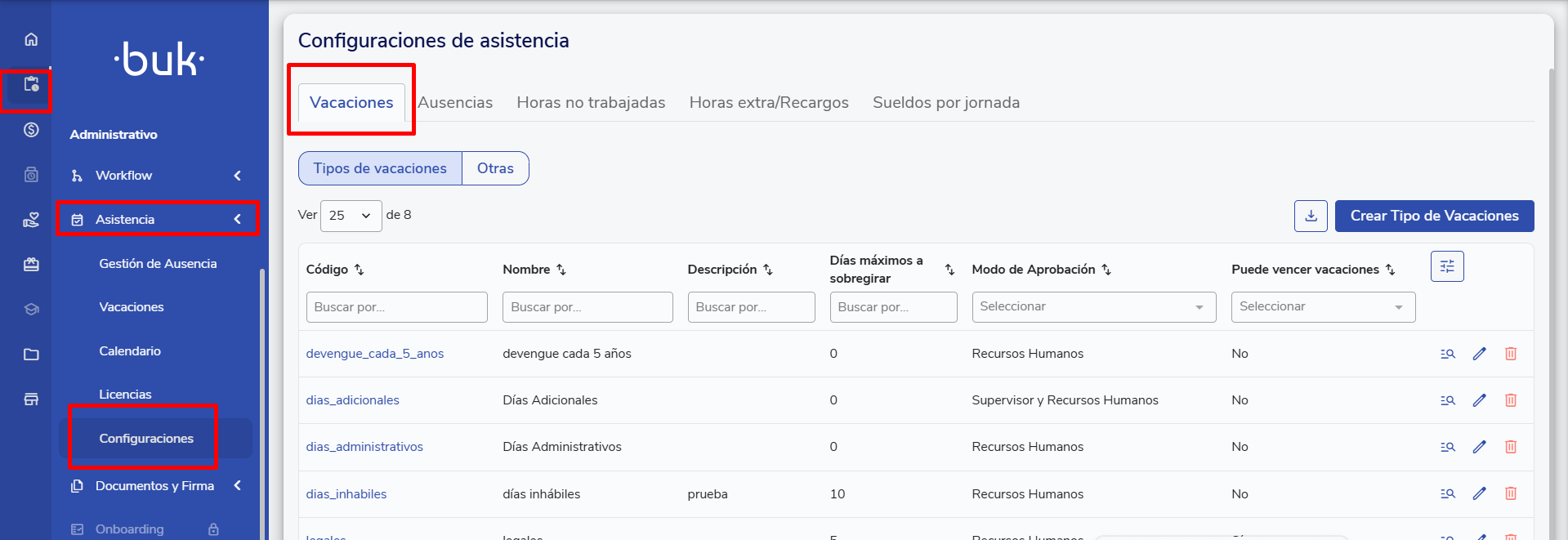Click Crear Tipo de Vacaciones button
Viewport: 1568px width, 540px height.
(1434, 216)
